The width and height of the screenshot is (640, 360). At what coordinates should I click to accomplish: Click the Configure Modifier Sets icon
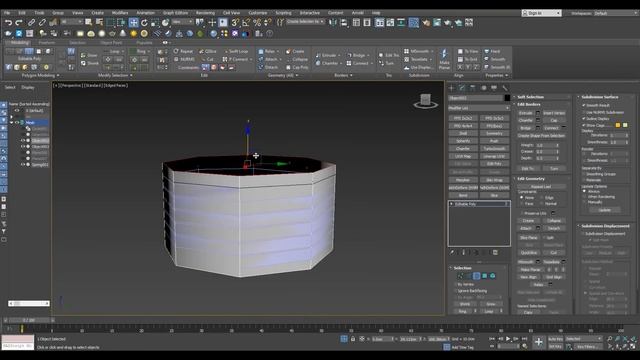(x=495, y=253)
